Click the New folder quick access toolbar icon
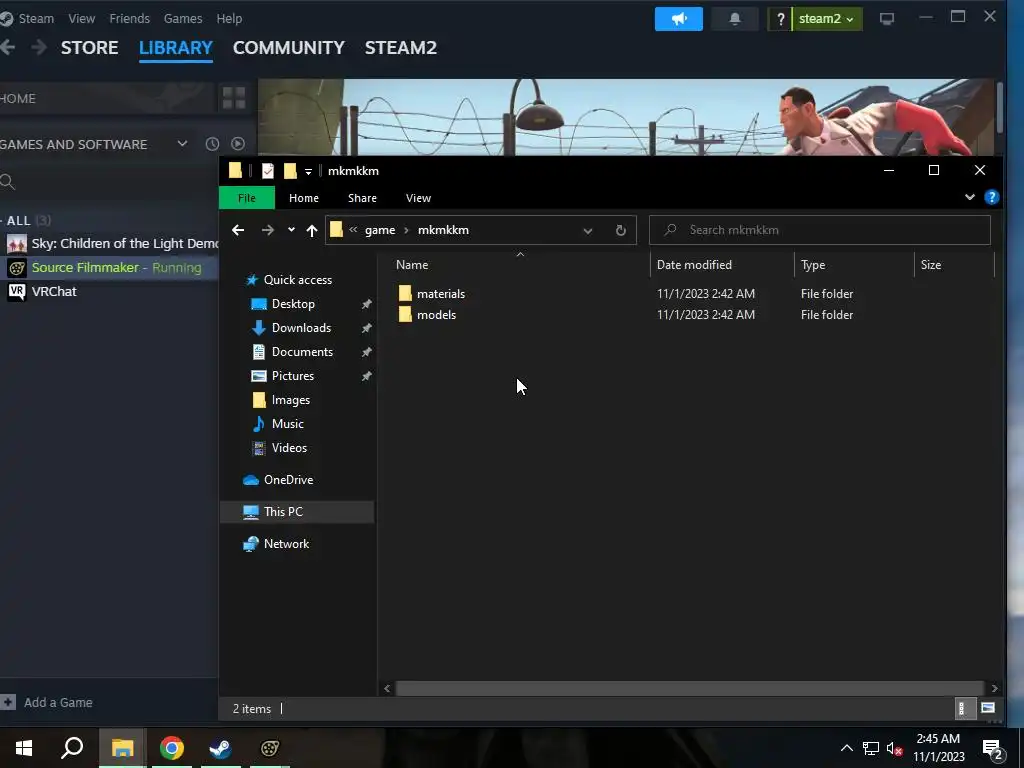The height and width of the screenshot is (768, 1024). [x=290, y=171]
